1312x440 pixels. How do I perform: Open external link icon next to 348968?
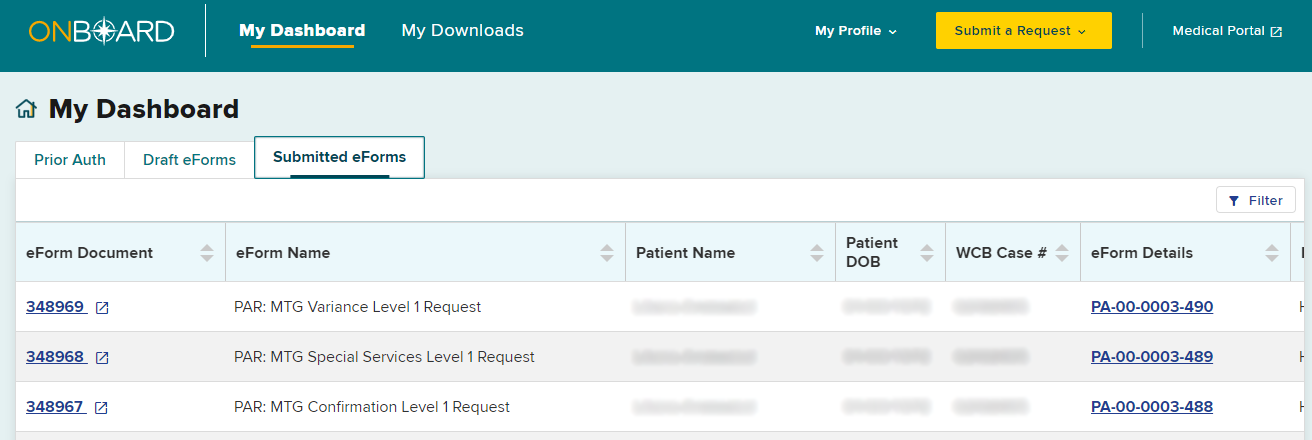(102, 358)
